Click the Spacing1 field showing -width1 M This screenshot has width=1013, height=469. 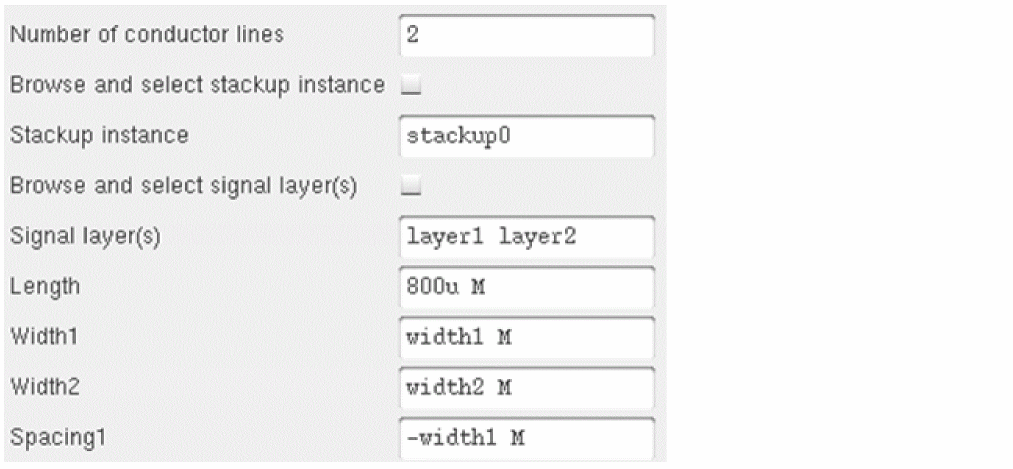(526, 437)
